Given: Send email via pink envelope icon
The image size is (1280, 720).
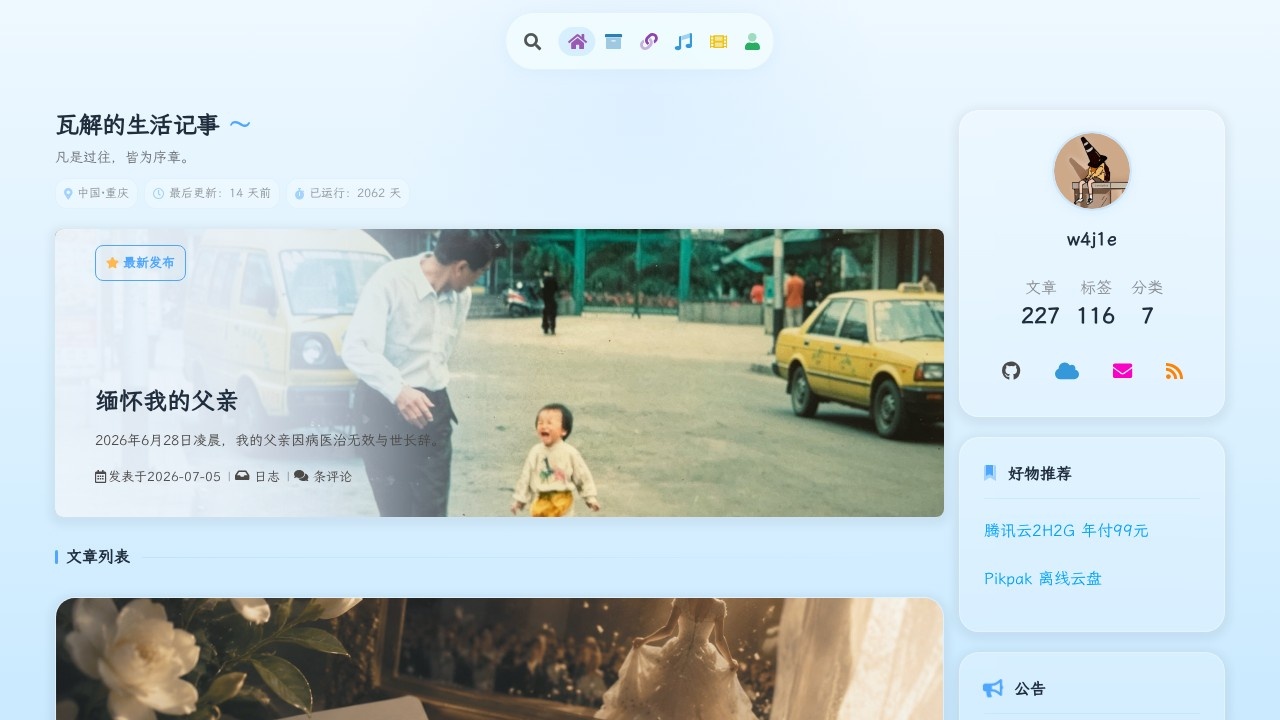Looking at the screenshot, I should tap(1122, 371).
